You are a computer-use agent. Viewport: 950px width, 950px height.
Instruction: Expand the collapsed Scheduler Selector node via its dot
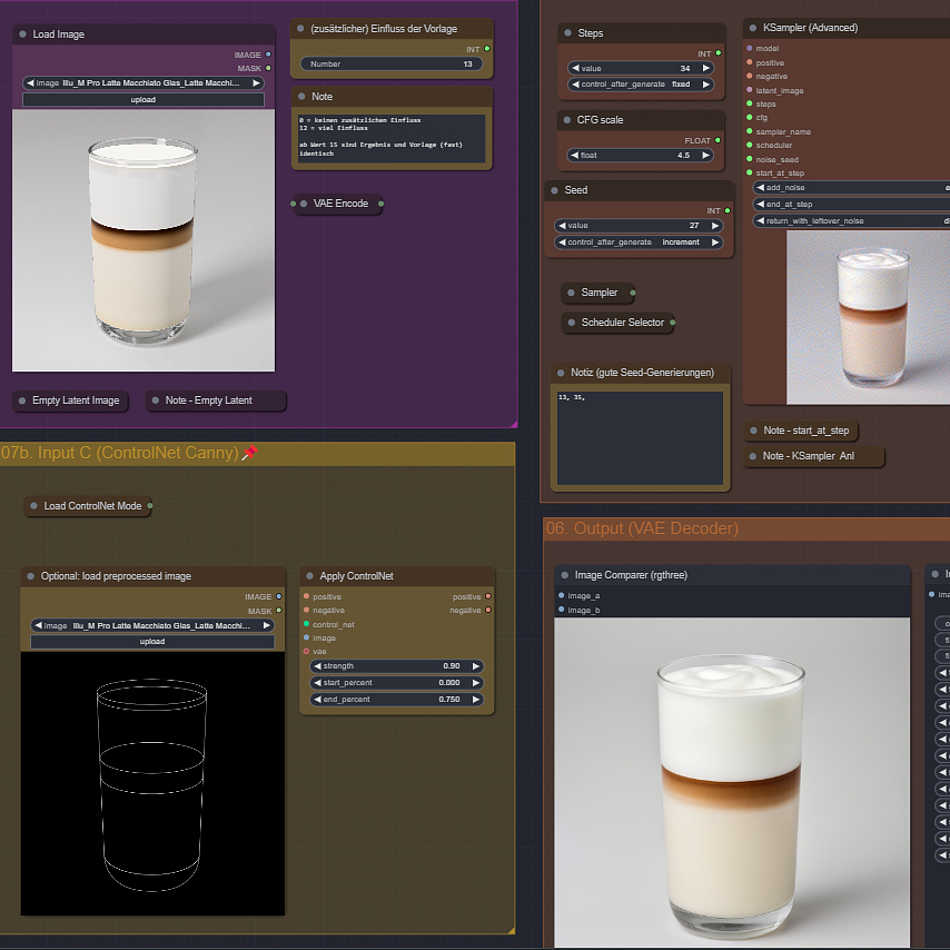tap(571, 323)
